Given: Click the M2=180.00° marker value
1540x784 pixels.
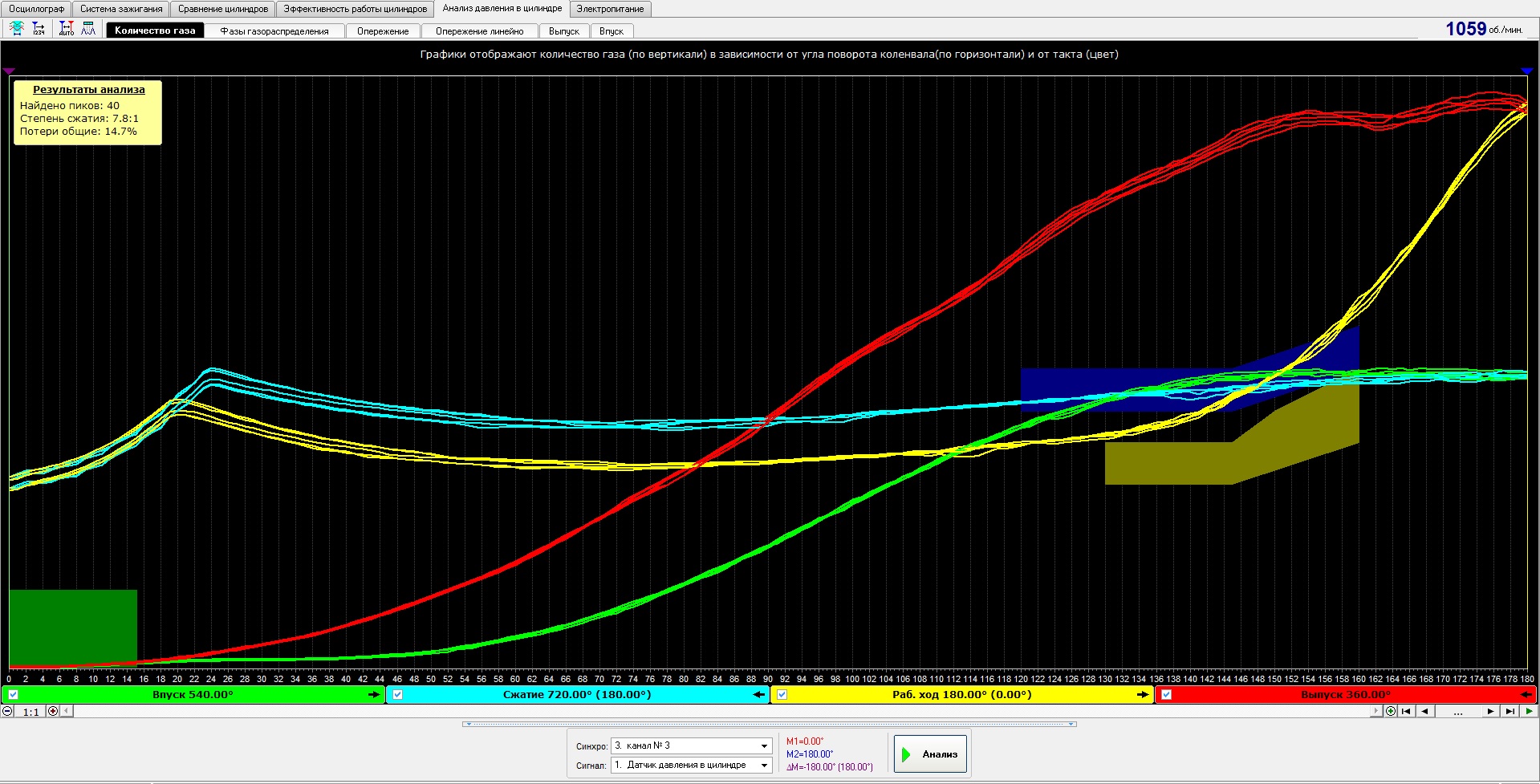Looking at the screenshot, I should pyautogui.click(x=810, y=754).
